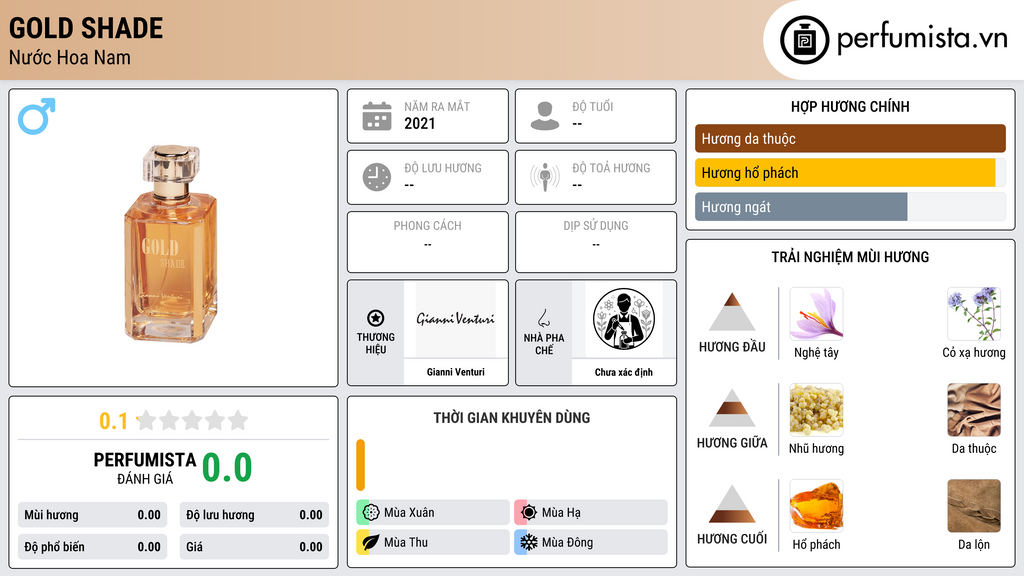The width and height of the screenshot is (1024, 576).
Task: Go to perfumista.vn site name
Action: pyautogui.click(x=922, y=39)
